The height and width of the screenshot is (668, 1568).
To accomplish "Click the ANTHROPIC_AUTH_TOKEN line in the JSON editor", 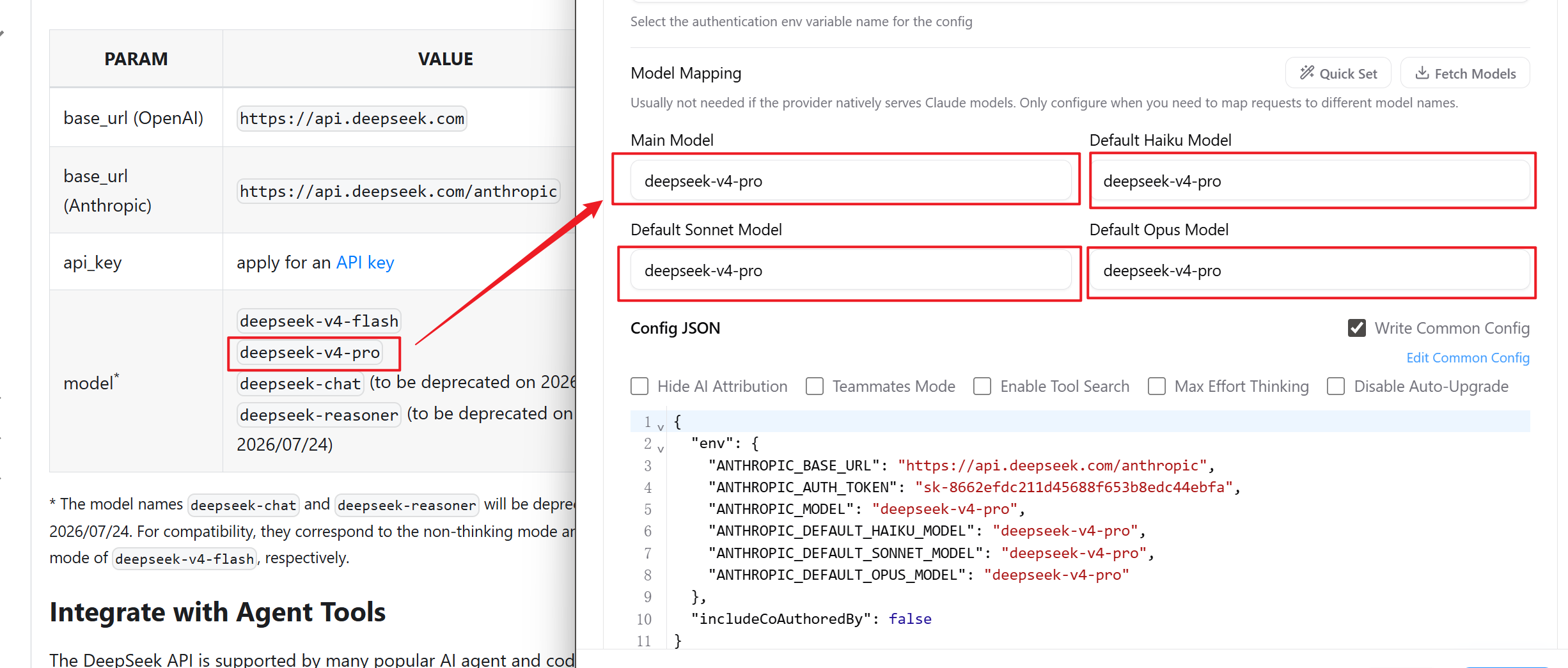I will pyautogui.click(x=974, y=487).
